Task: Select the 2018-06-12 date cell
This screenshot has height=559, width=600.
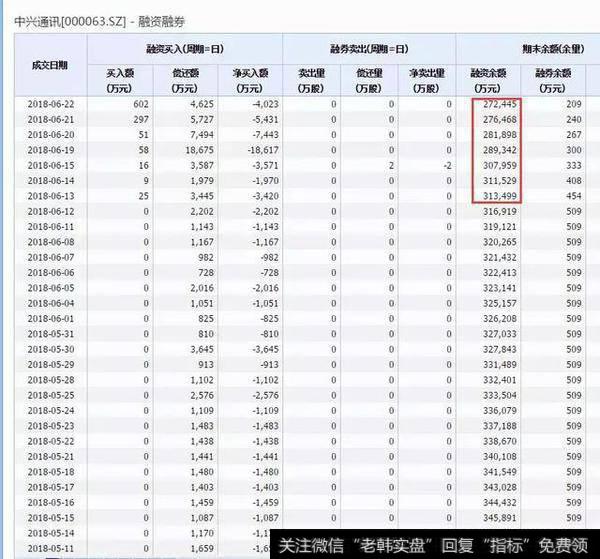Action: 51,211
